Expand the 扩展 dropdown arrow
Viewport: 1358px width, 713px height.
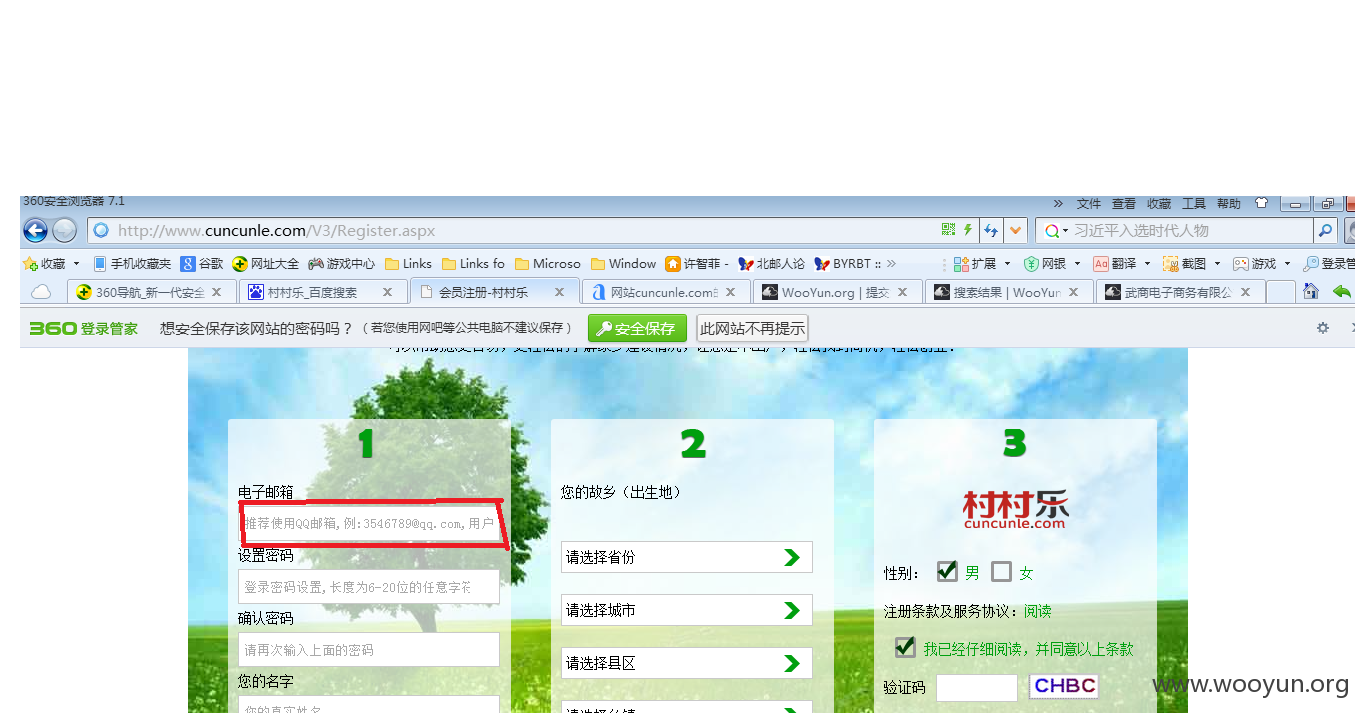click(x=1007, y=264)
